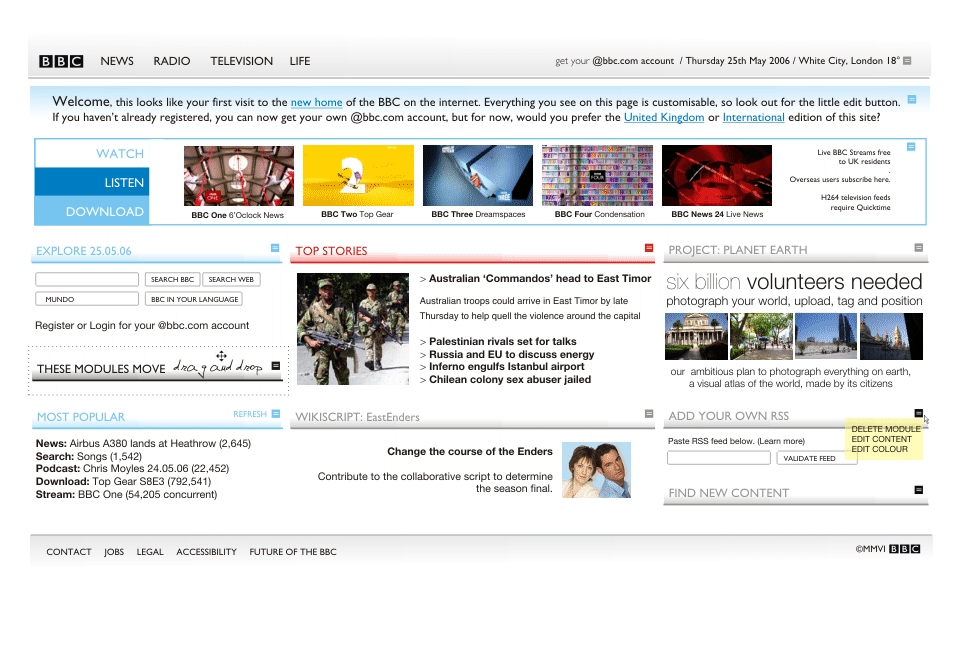Open edit icon on These Modules Move
960x672 pixels.
coord(276,365)
